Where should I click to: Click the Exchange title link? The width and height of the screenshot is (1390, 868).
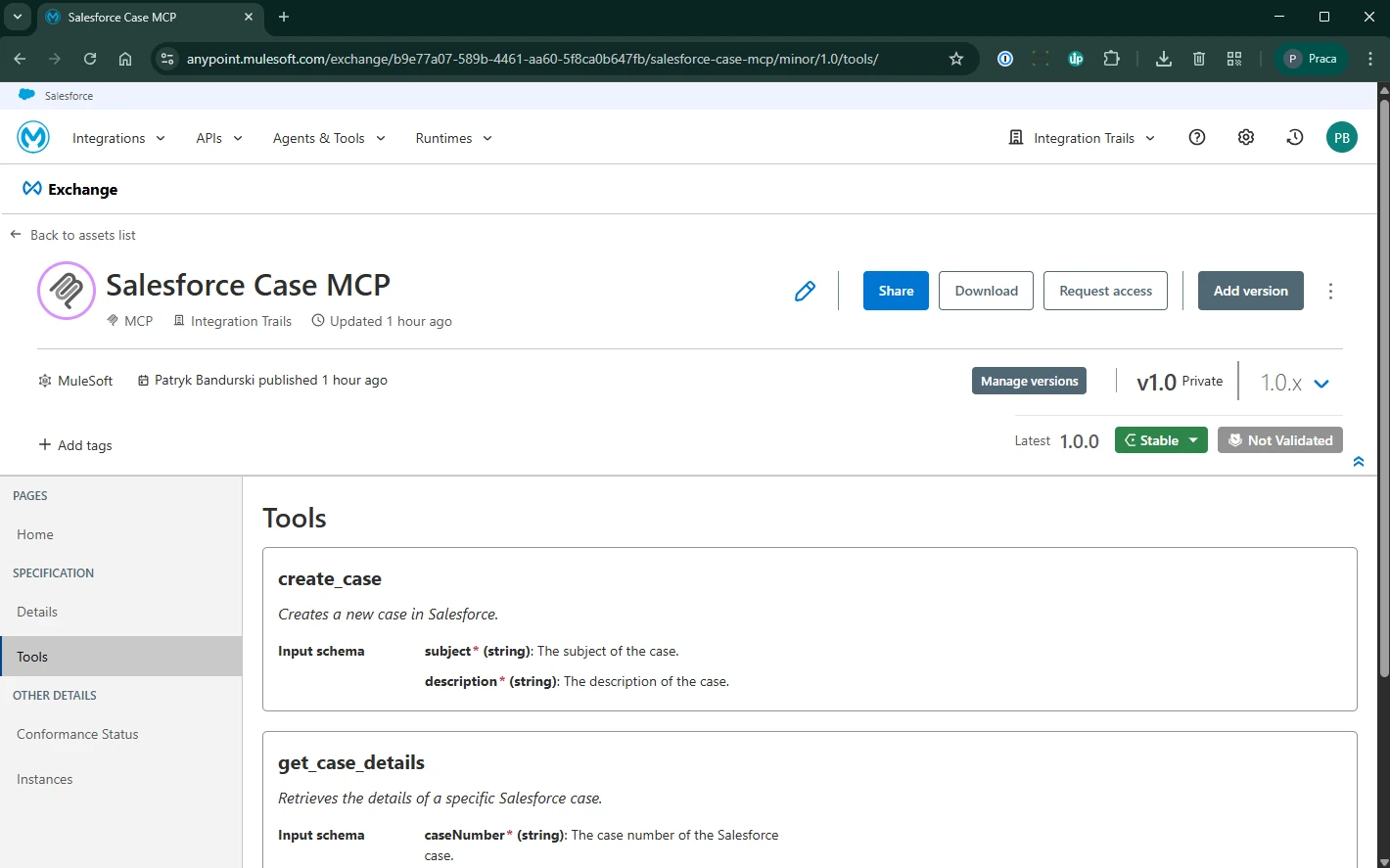coord(82,190)
